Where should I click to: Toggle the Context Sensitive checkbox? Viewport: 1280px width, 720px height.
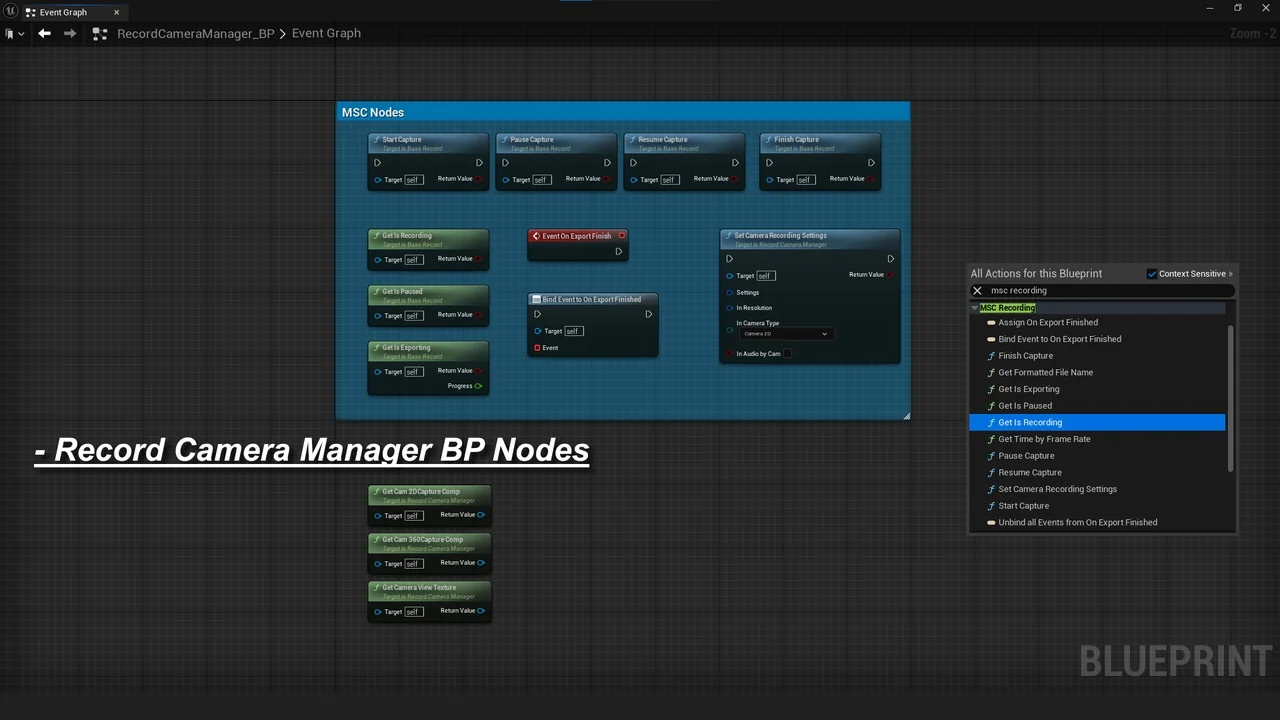(1152, 274)
